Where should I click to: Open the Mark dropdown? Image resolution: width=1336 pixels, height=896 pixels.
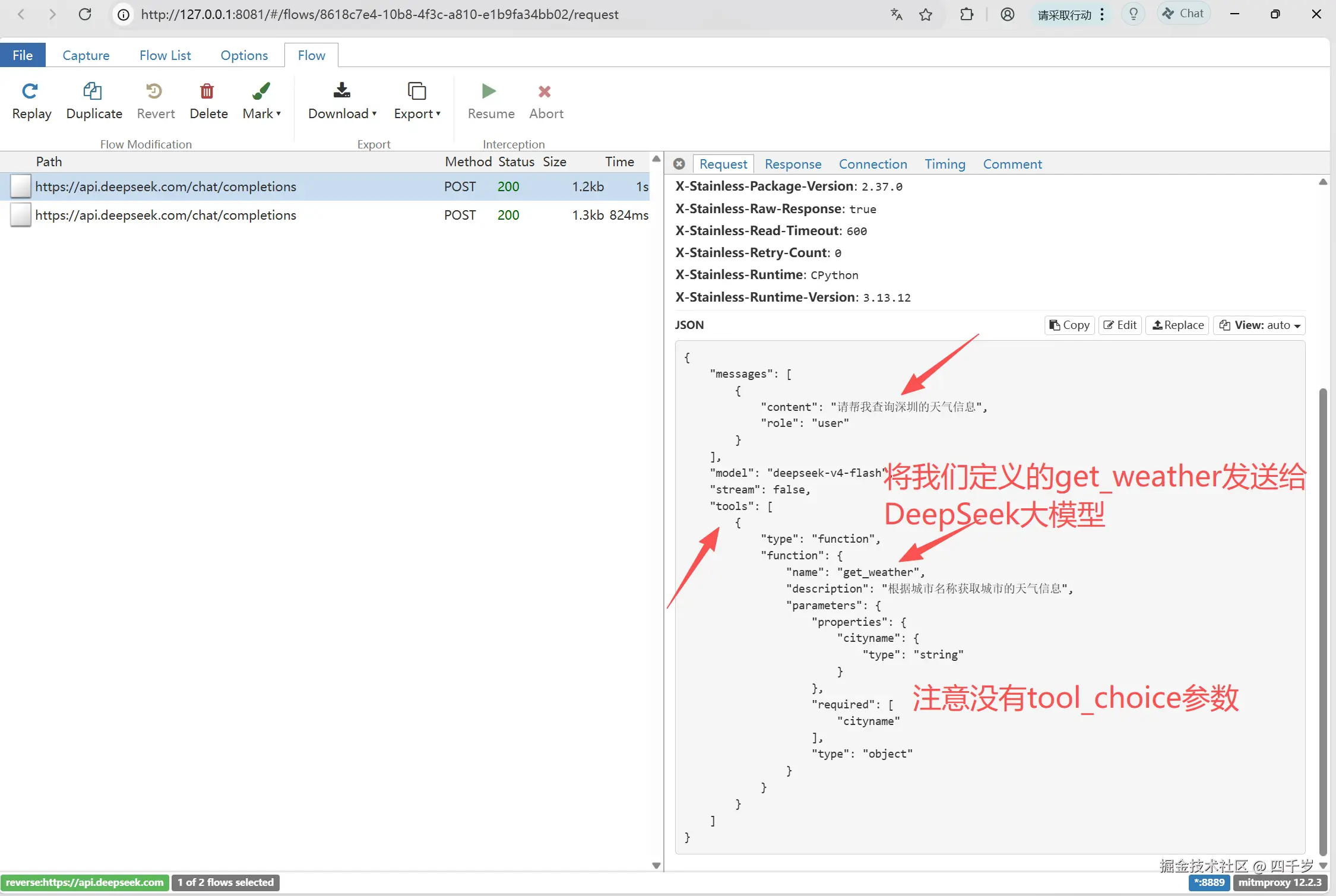point(261,101)
